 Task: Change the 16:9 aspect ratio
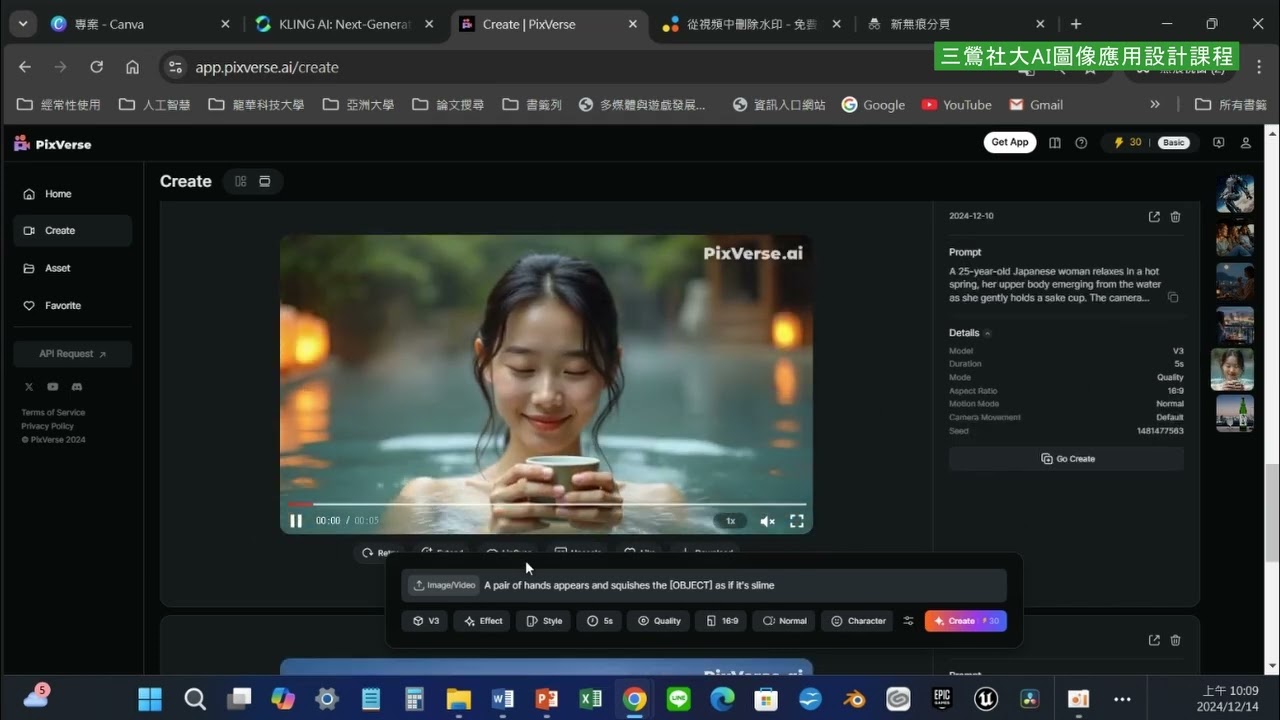(720, 621)
